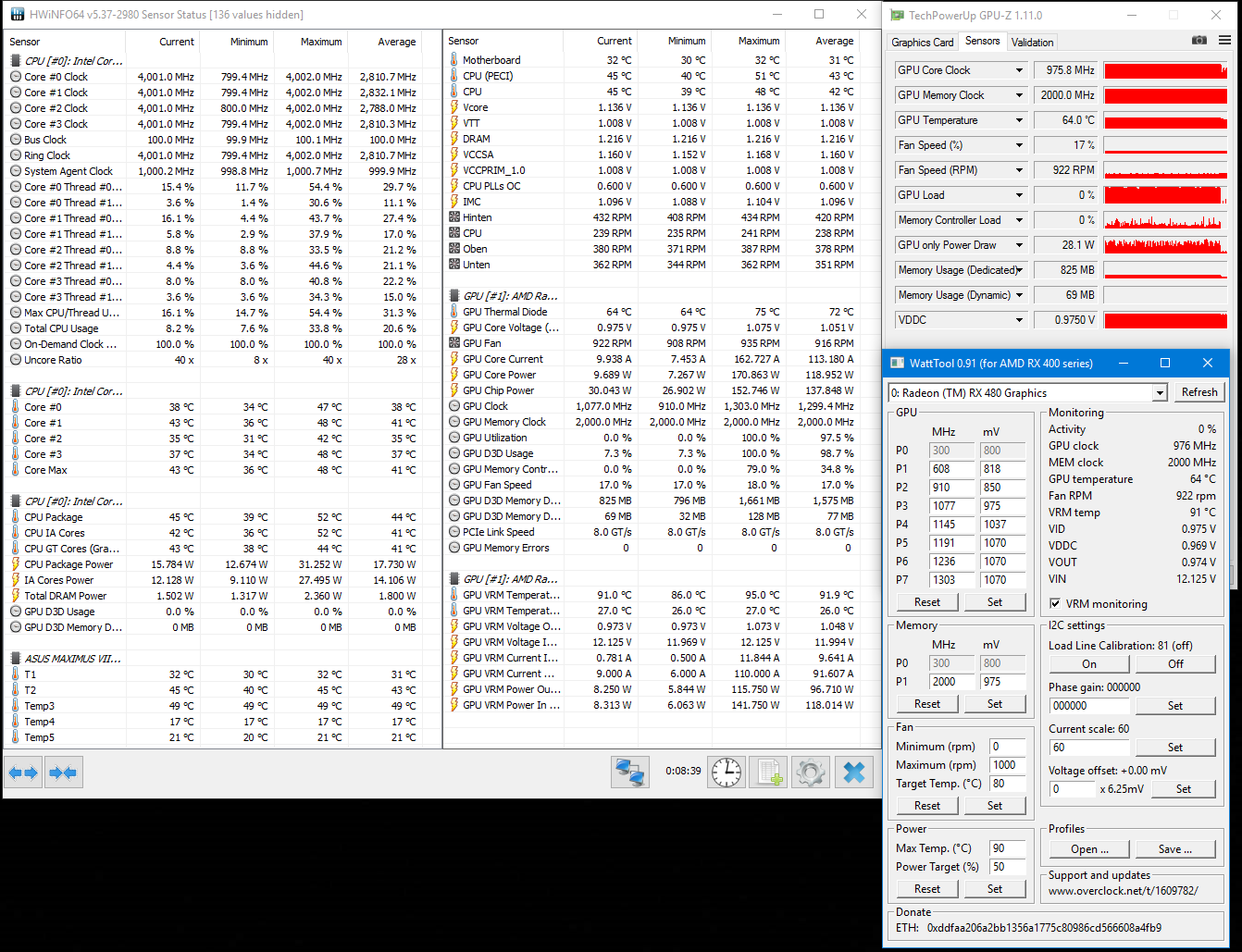Image resolution: width=1242 pixels, height=952 pixels.
Task: Click the Target Temp. field showing 80
Action: point(1008,784)
